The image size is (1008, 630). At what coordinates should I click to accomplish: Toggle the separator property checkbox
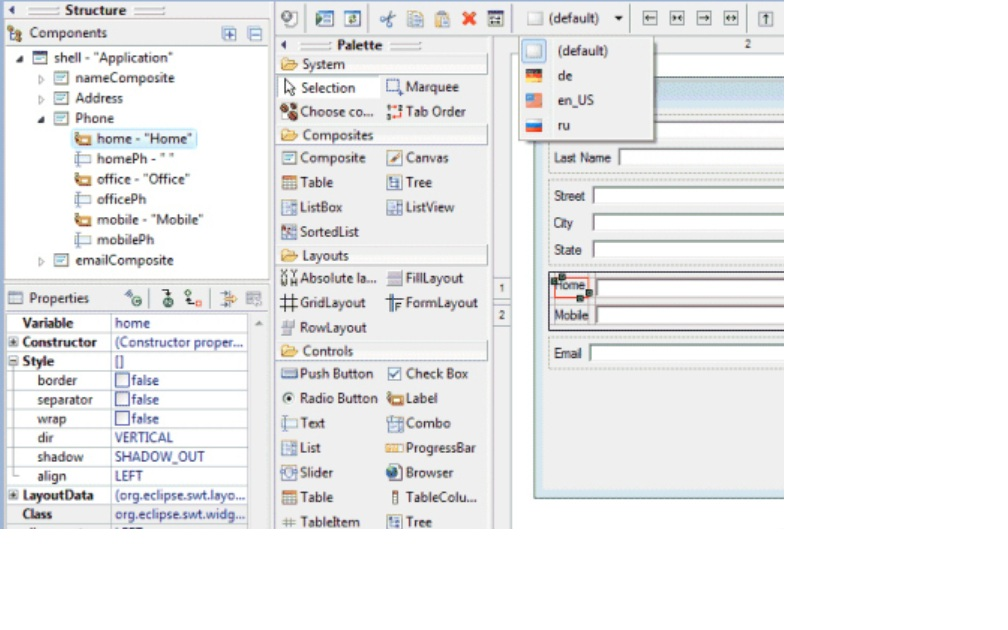click(122, 399)
